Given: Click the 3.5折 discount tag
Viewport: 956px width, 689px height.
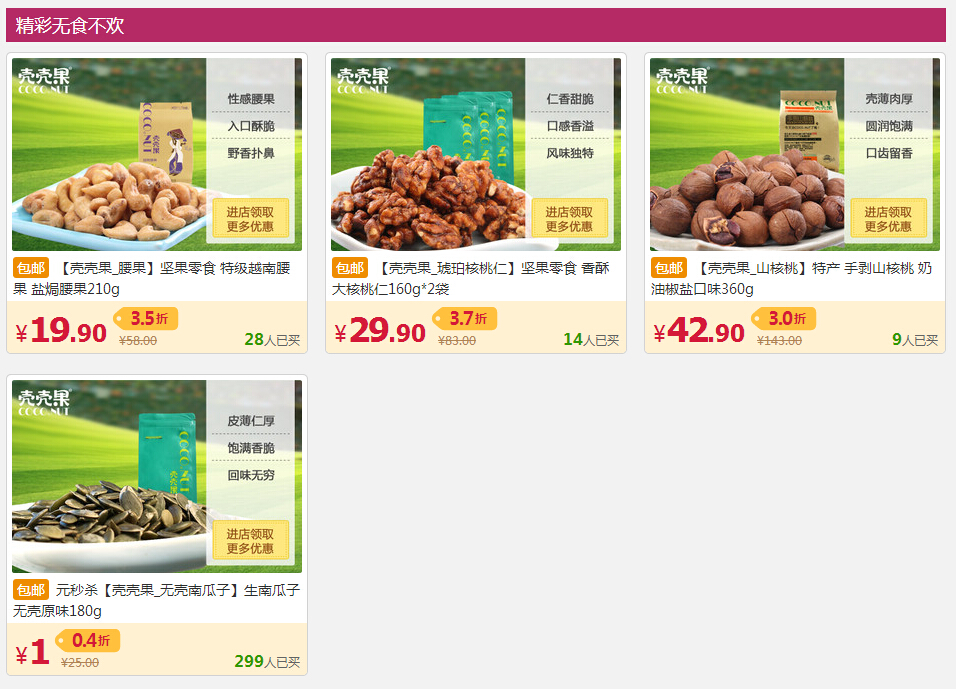Looking at the screenshot, I should click(x=146, y=318).
